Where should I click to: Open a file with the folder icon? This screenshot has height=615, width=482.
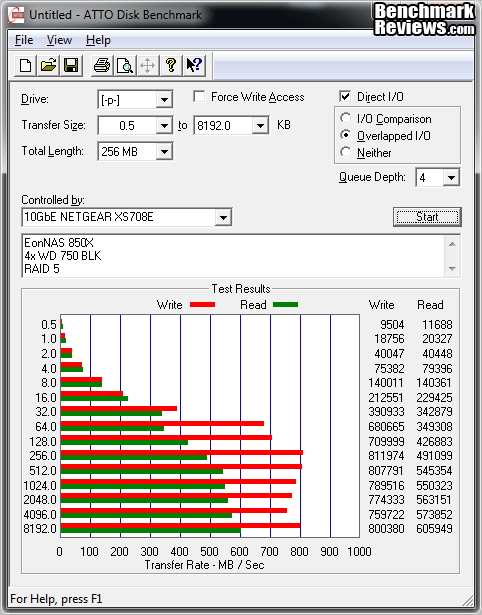pos(48,65)
